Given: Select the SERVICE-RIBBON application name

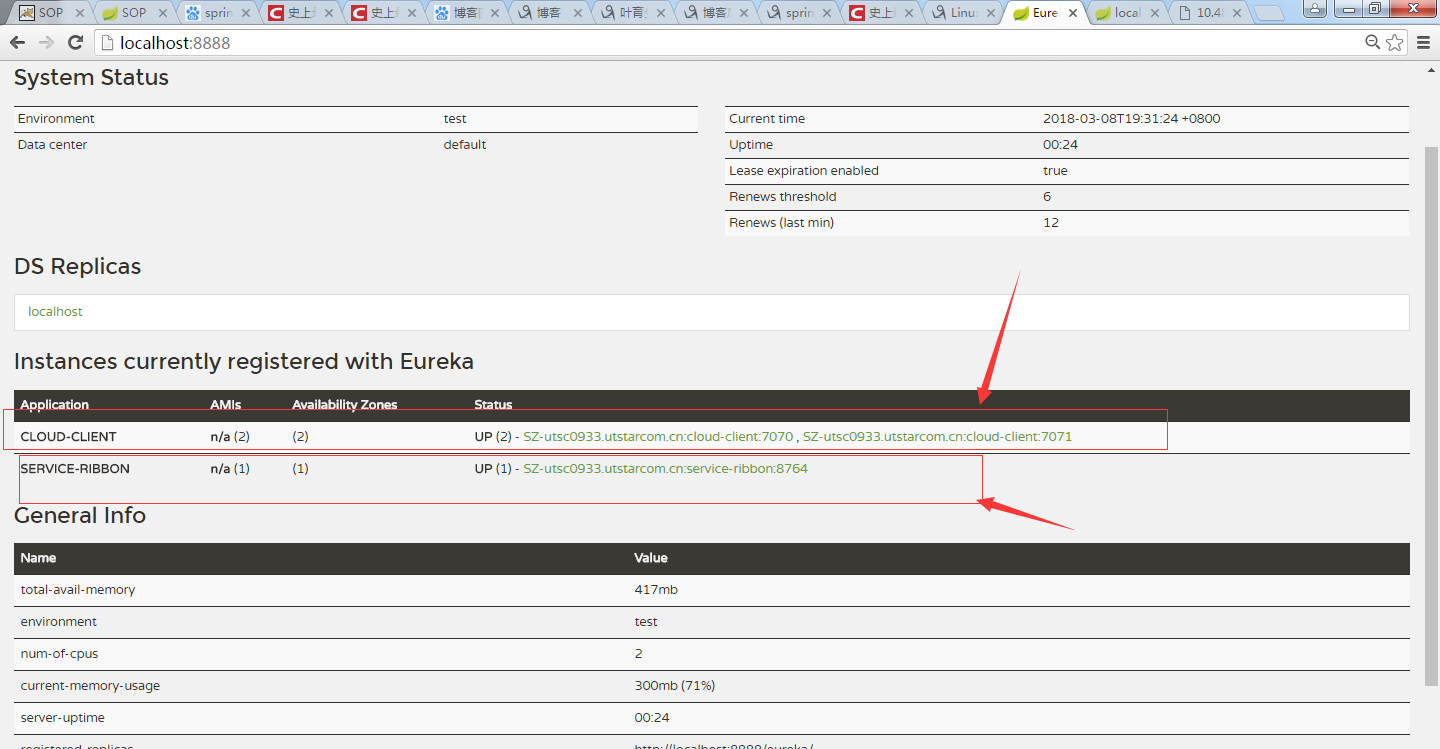Looking at the screenshot, I should [x=75, y=469].
